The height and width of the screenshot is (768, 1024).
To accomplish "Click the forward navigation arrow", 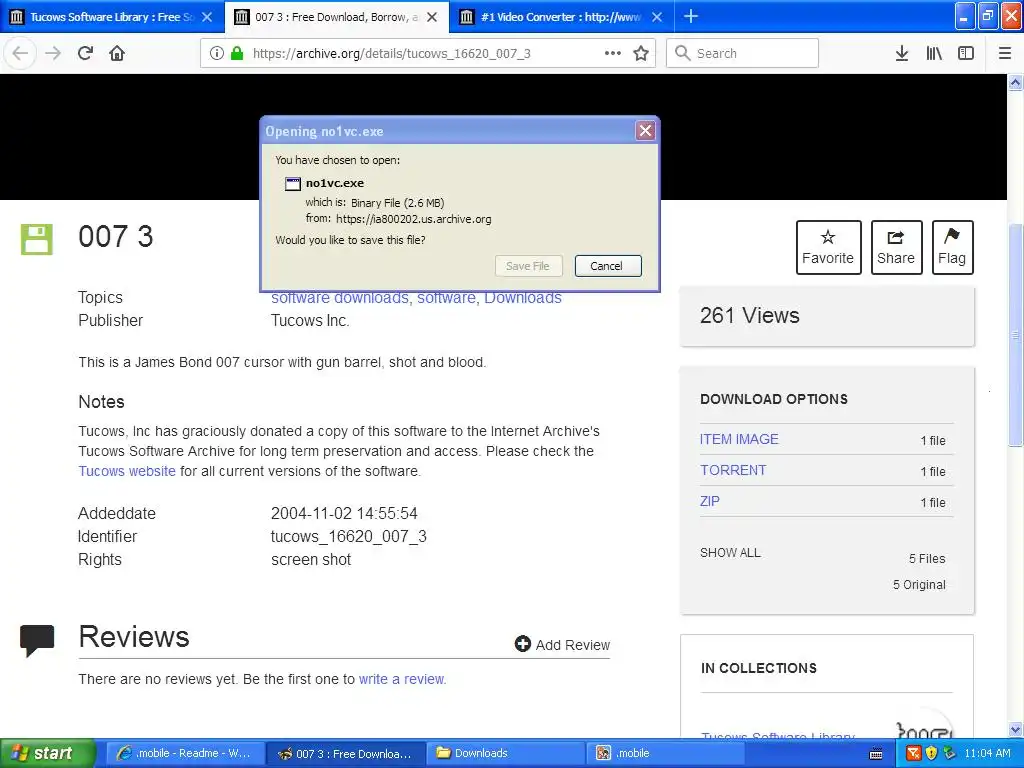I will pyautogui.click(x=53, y=53).
